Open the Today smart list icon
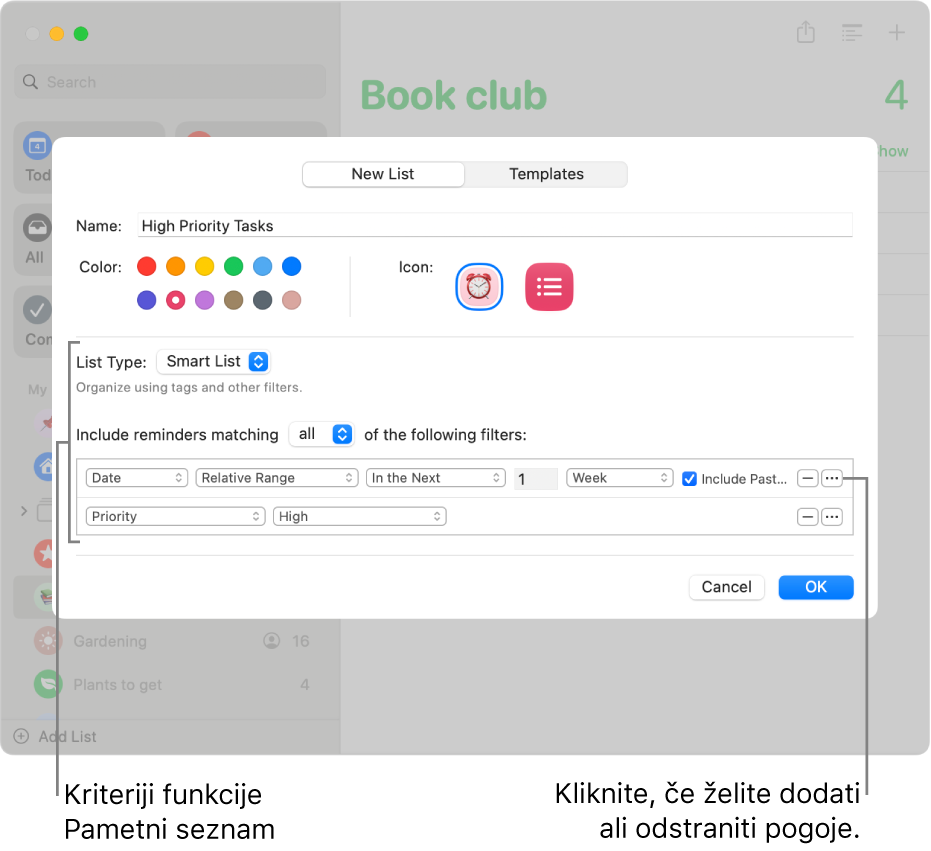The height and width of the screenshot is (851, 931). click(37, 145)
